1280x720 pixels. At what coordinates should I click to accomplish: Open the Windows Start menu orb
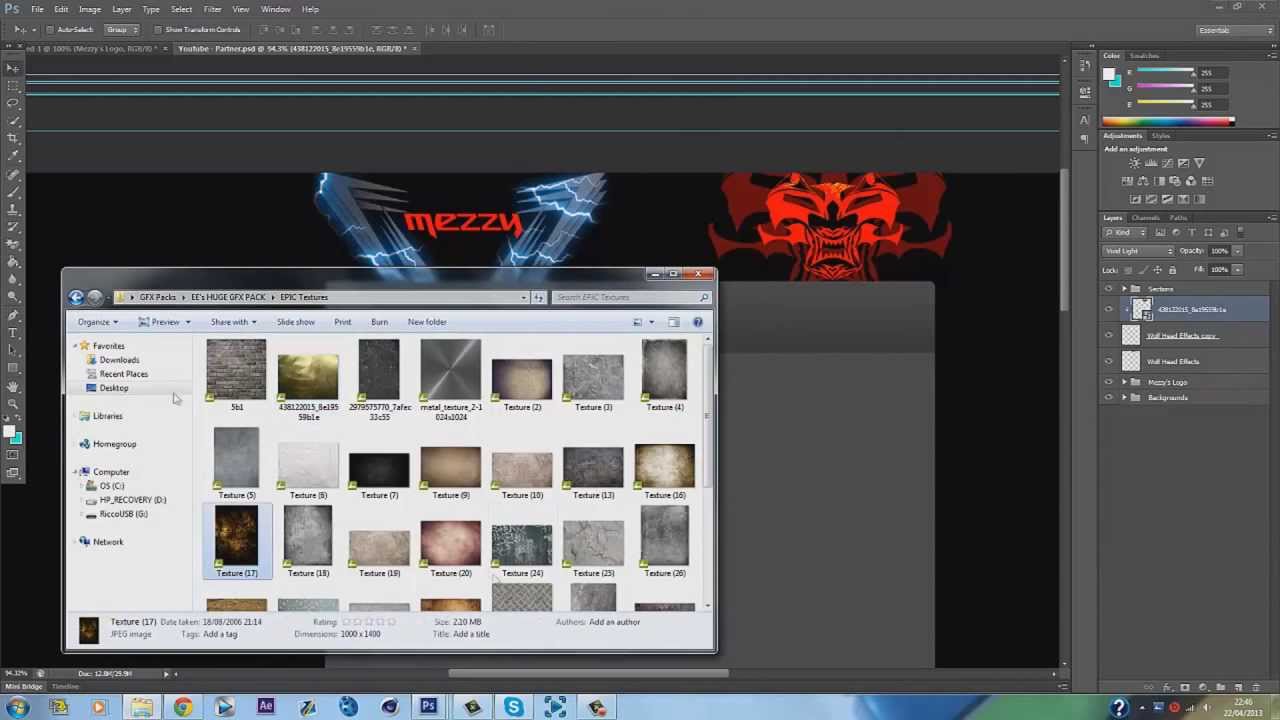tap(17, 707)
